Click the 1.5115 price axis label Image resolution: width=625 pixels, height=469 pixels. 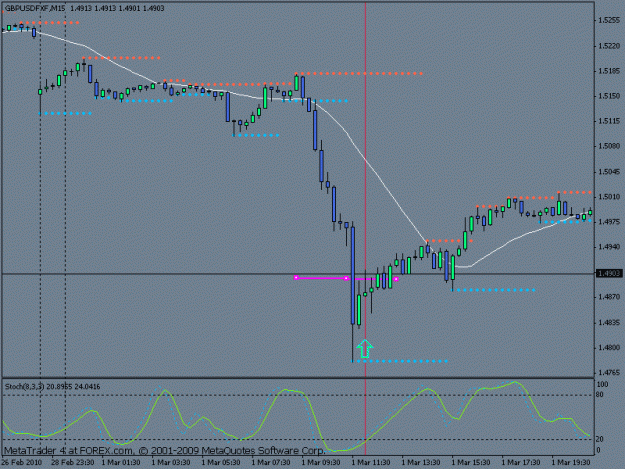tap(609, 121)
